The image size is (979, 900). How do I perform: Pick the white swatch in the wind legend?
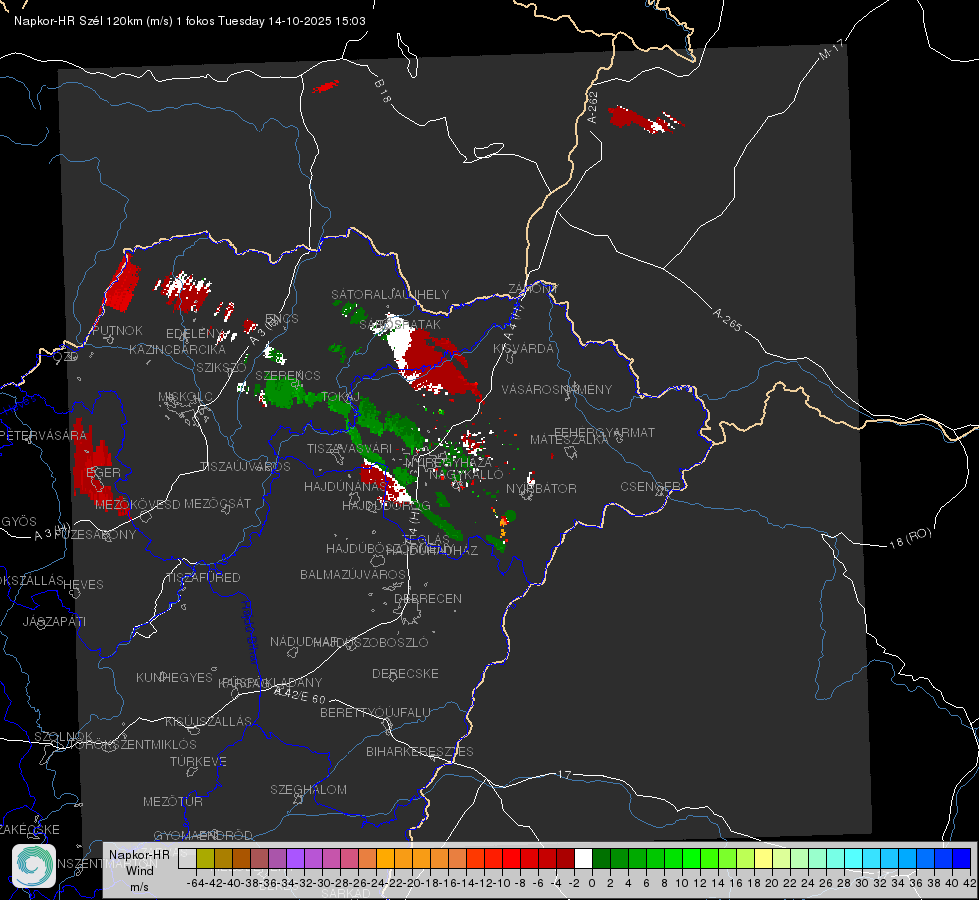(583, 859)
